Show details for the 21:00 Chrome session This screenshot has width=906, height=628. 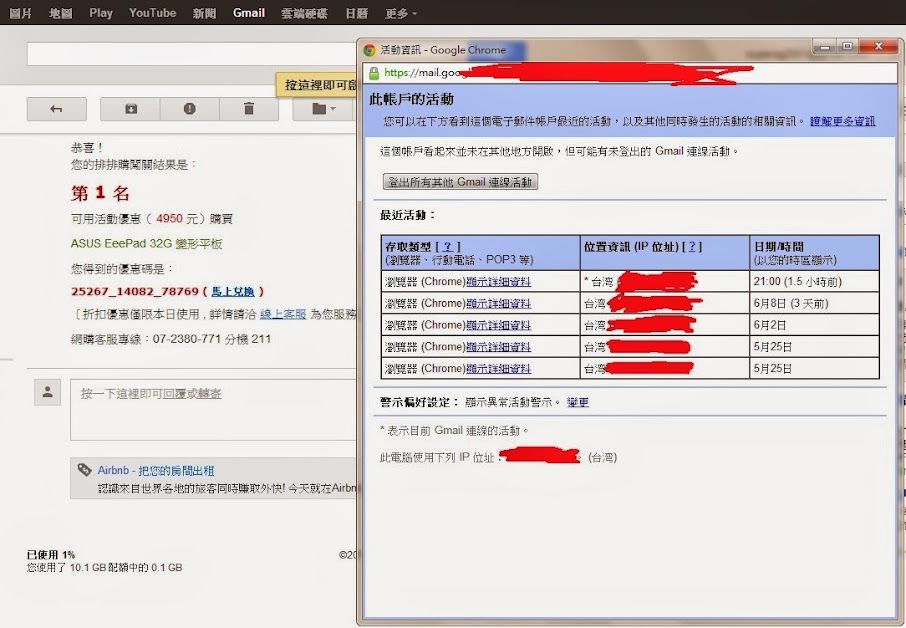(x=498, y=282)
